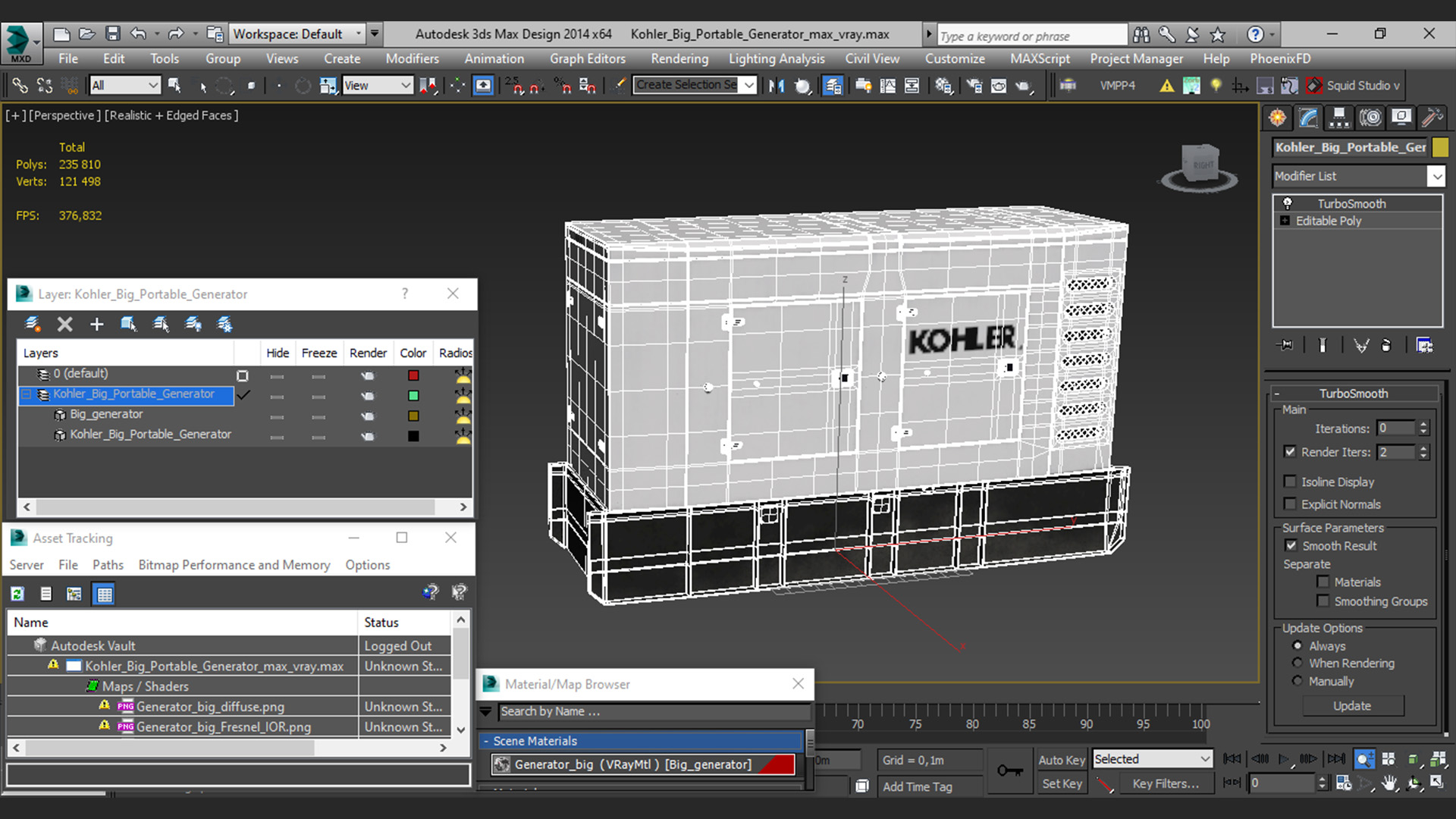Click the Auto Key button

pos(1061,760)
